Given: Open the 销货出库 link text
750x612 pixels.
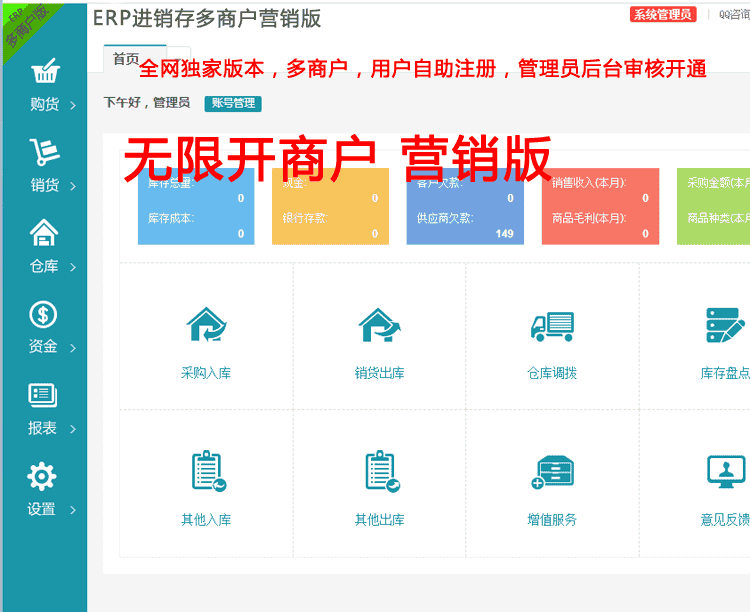Looking at the screenshot, I should 379,373.
